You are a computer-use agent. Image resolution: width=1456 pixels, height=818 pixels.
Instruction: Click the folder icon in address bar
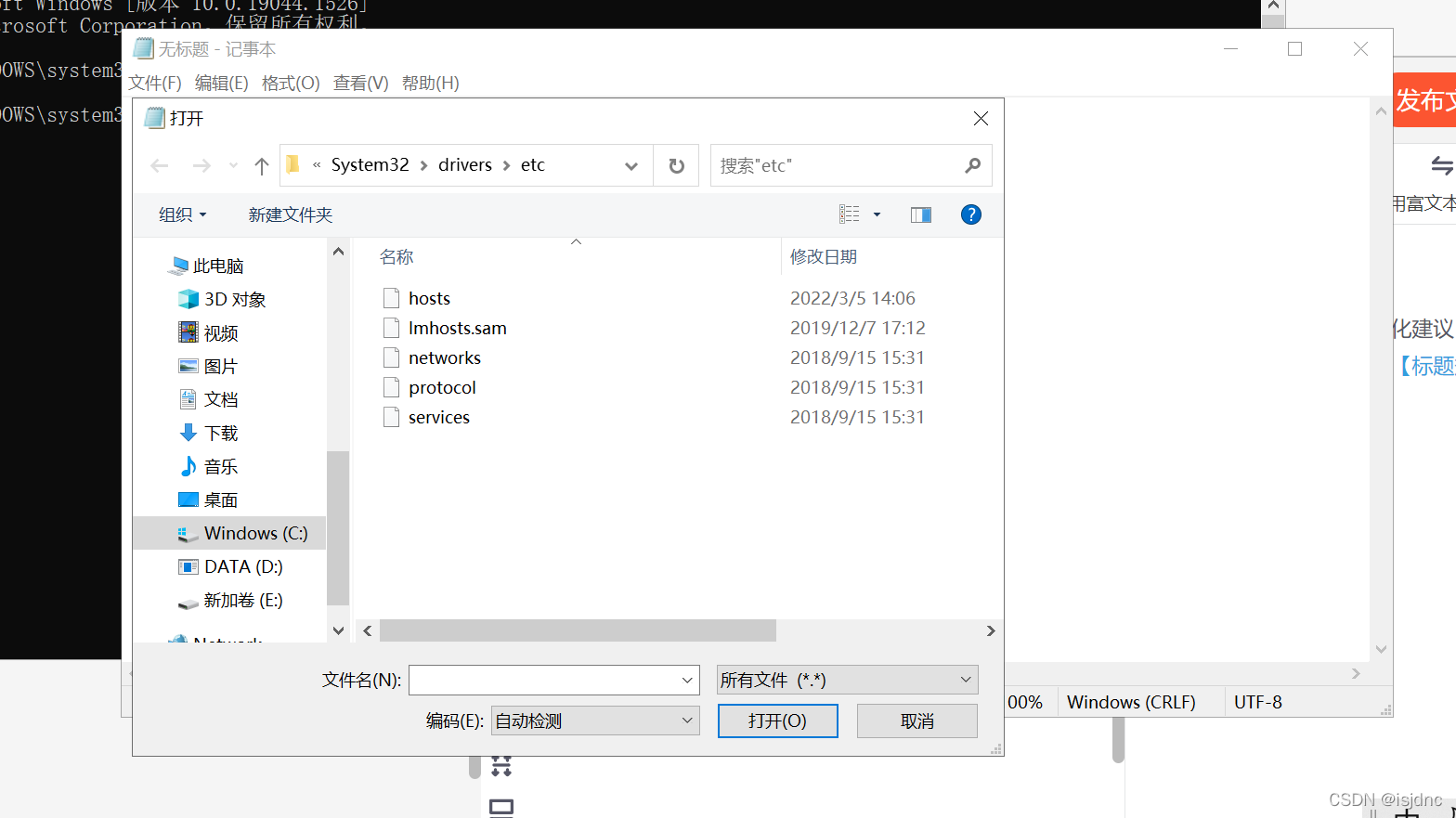(x=293, y=165)
